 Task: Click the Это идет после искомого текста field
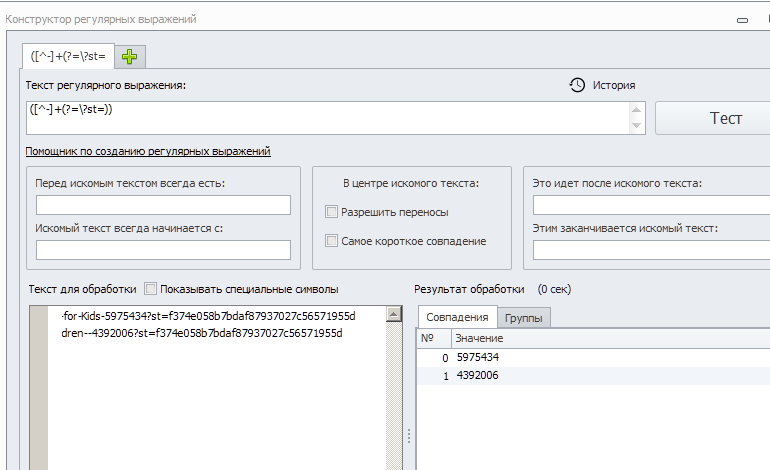pos(650,205)
